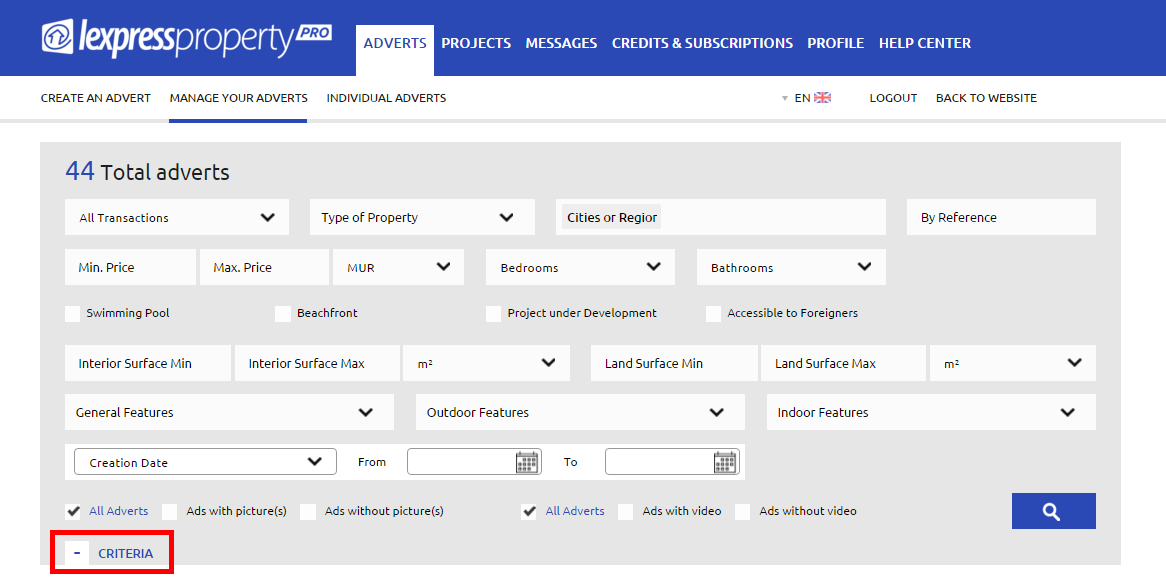This screenshot has width=1166, height=581.
Task: Open CREDITS & SUBSCRIPTIONS tab
Action: click(702, 43)
